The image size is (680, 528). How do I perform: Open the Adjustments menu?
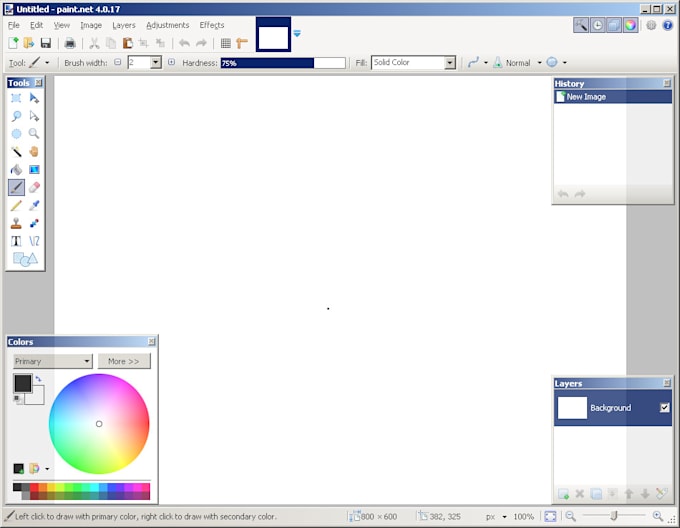pyautogui.click(x=167, y=25)
